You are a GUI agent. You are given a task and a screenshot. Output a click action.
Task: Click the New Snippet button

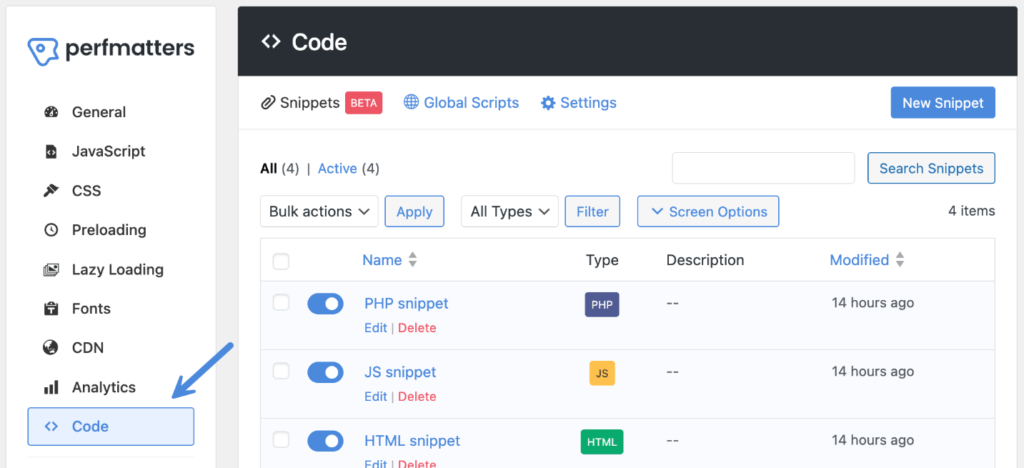(x=943, y=102)
